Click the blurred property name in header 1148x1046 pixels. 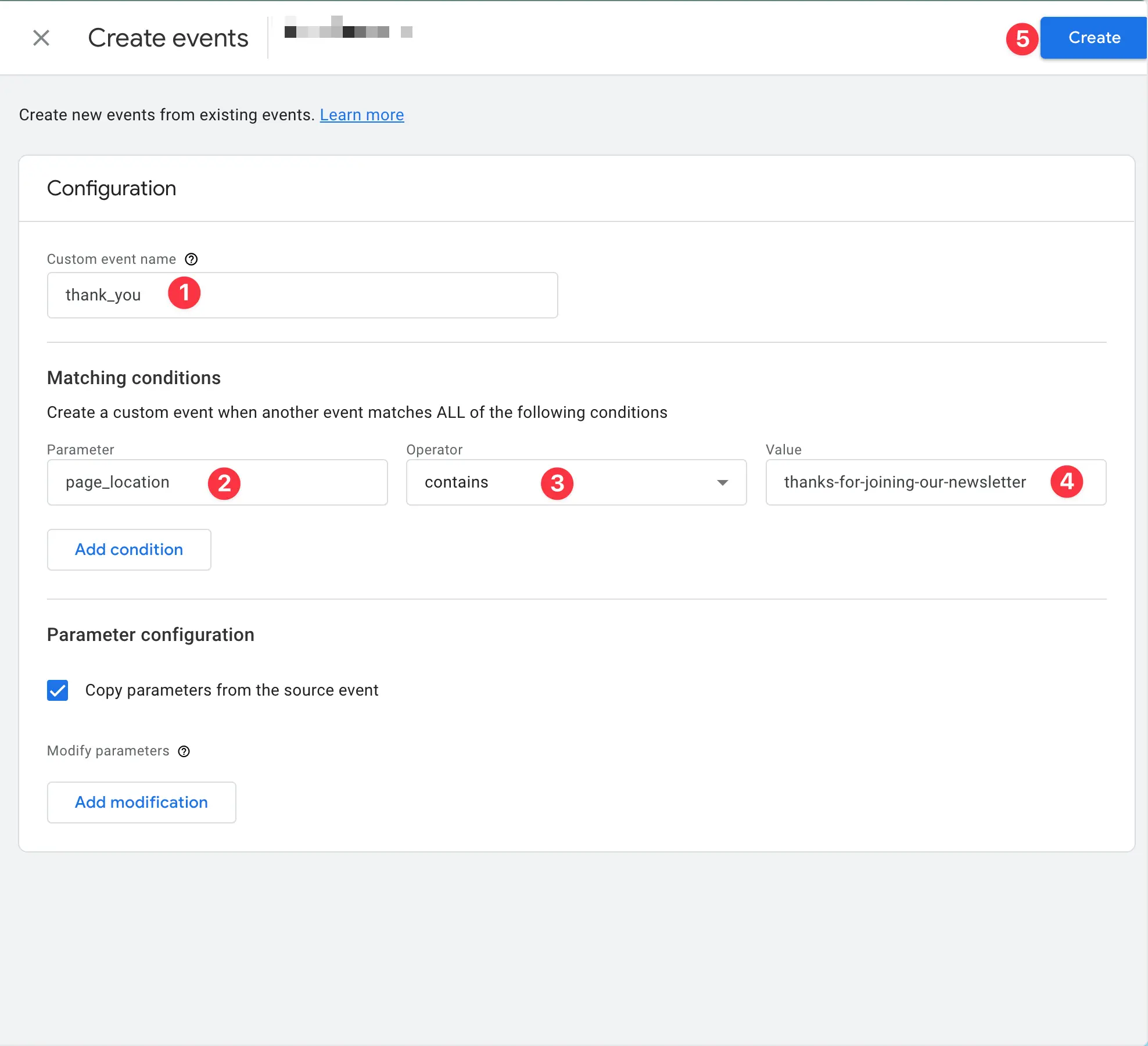[x=348, y=27]
